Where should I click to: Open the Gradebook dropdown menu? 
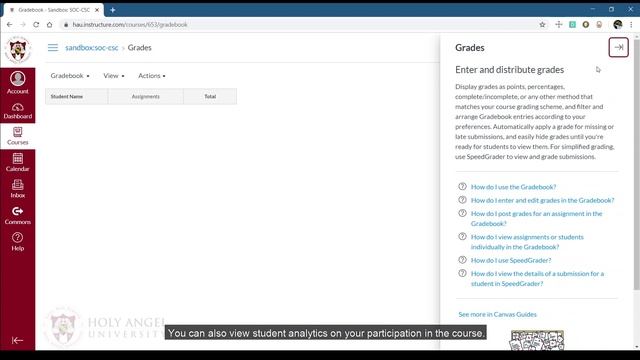(x=70, y=76)
